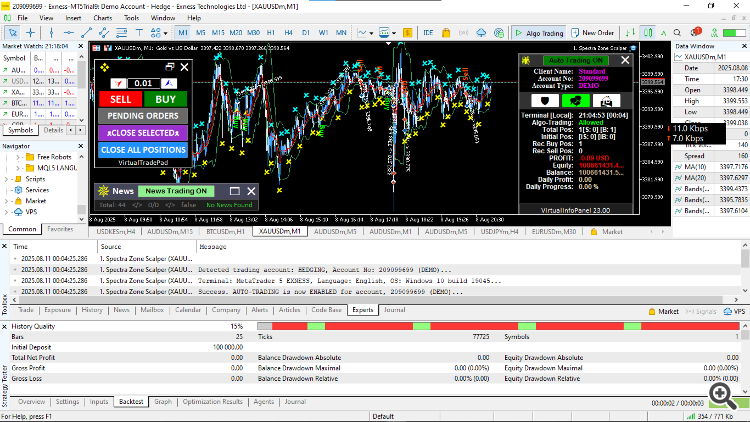Select the trendline drawing tool

click(x=87, y=33)
